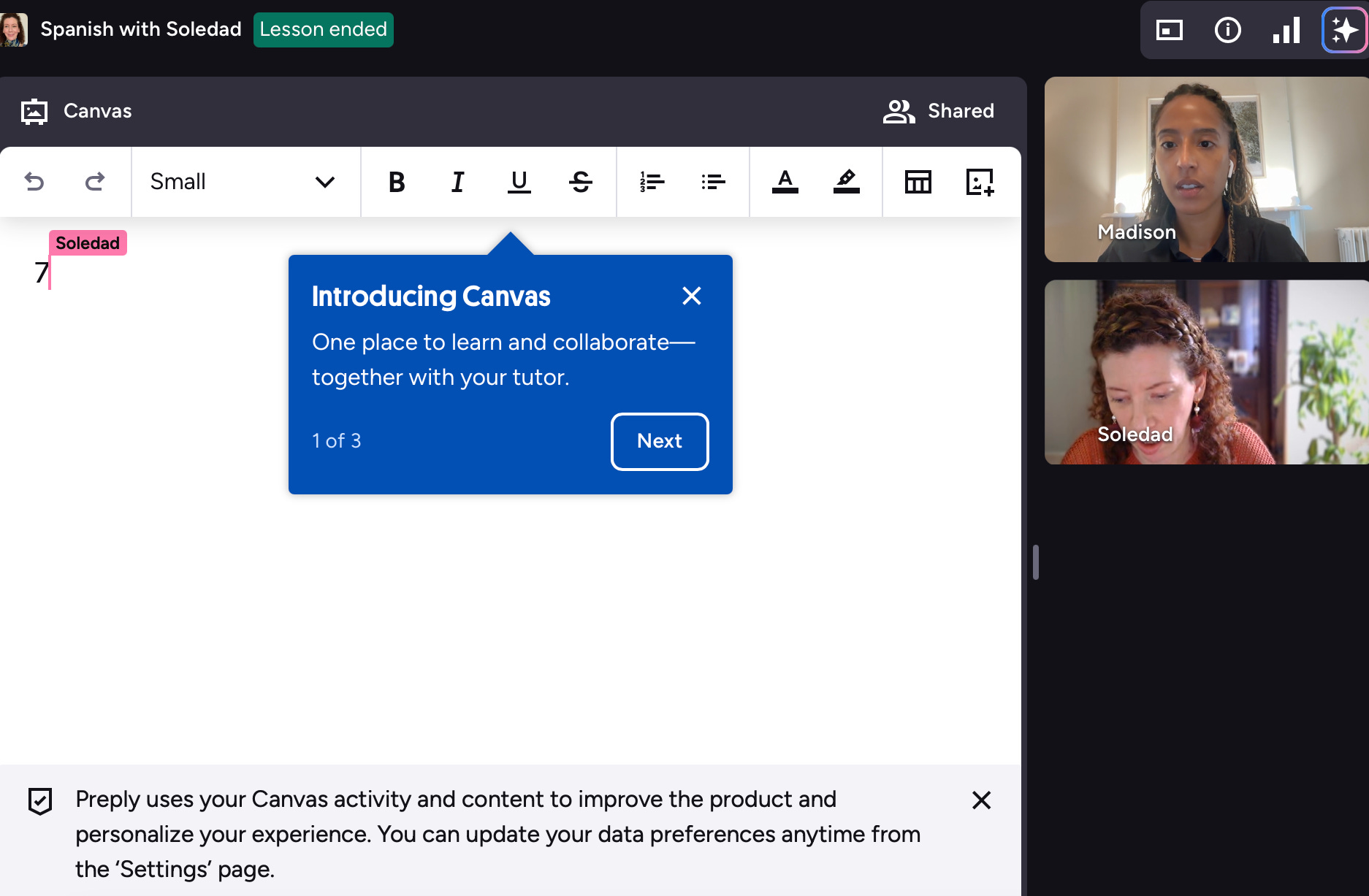Open the text color picker
This screenshot has height=896, width=1369.
[x=785, y=181]
